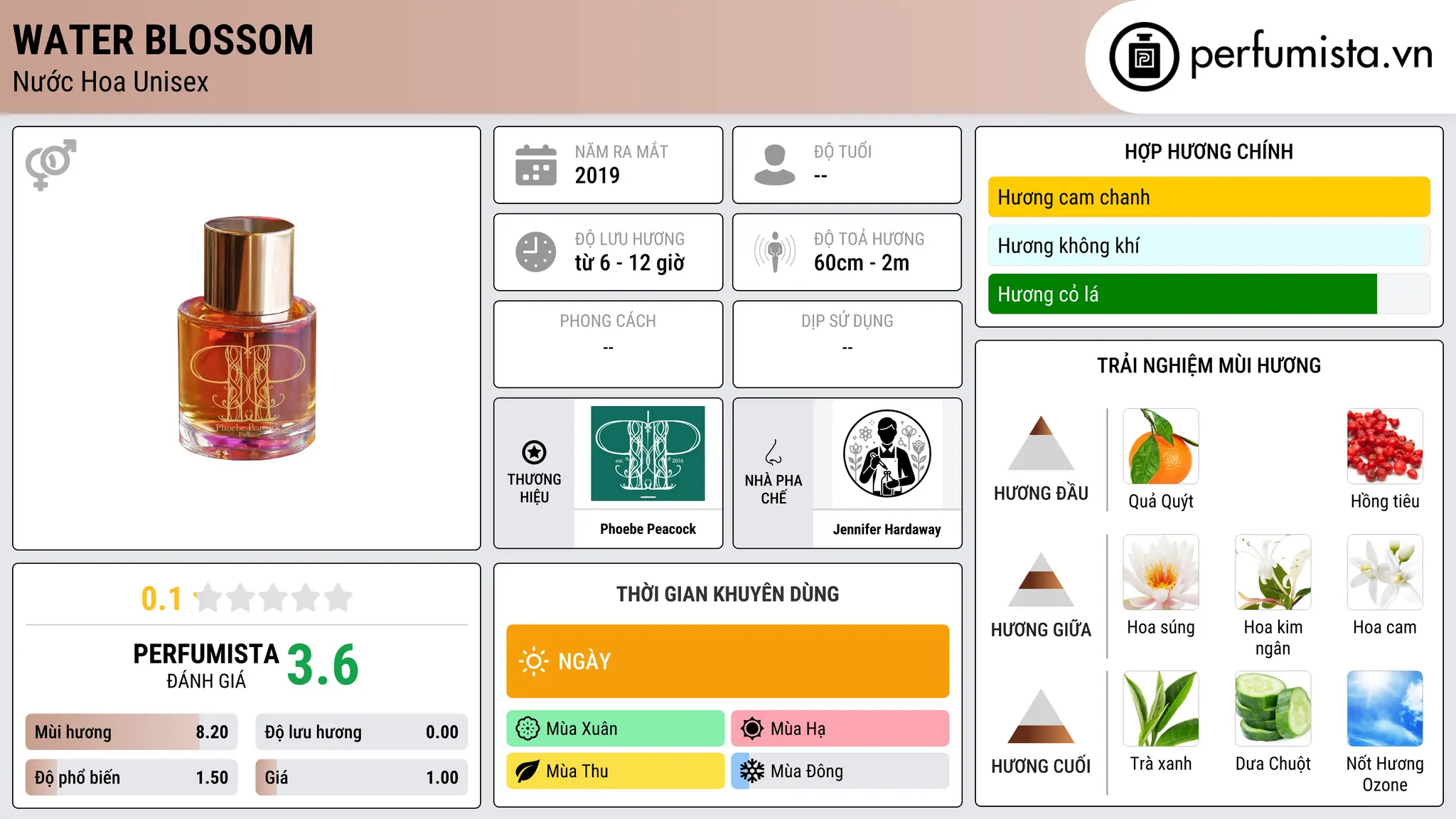1456x819 pixels.
Task: Click the Nước Hoa Unisex subtitle
Action: 111,82
